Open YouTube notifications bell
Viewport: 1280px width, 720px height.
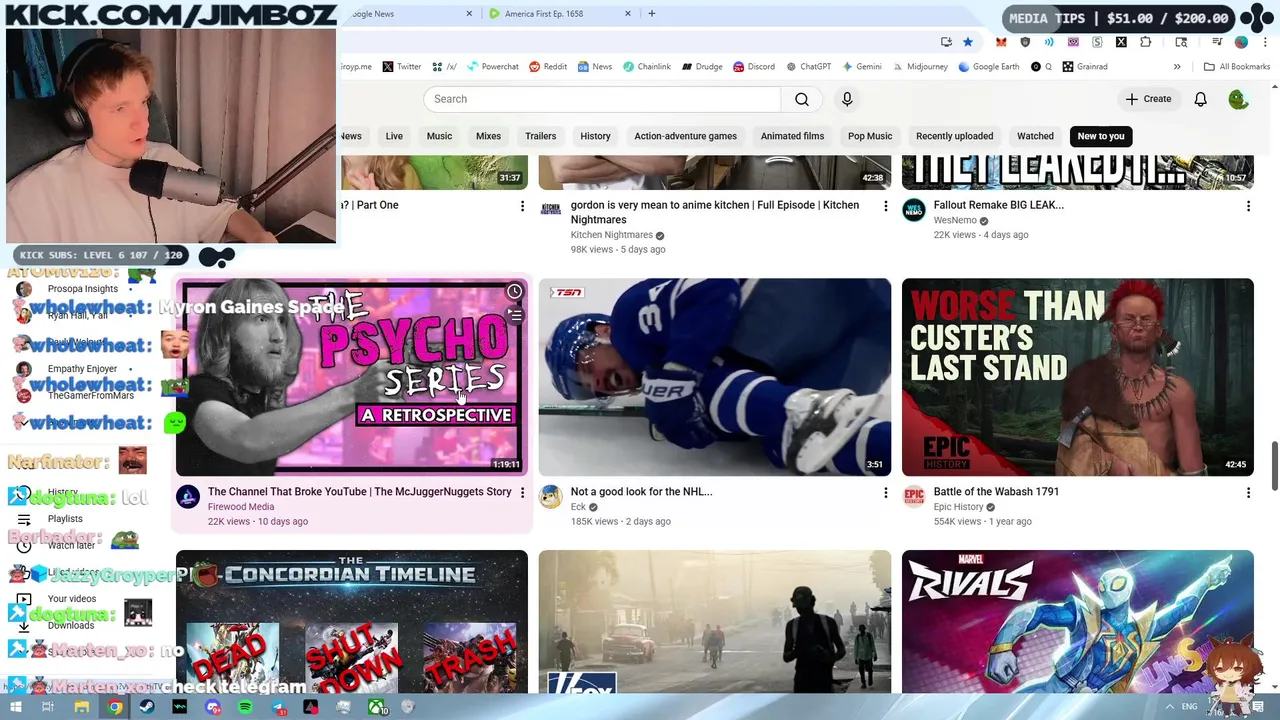tap(1200, 99)
